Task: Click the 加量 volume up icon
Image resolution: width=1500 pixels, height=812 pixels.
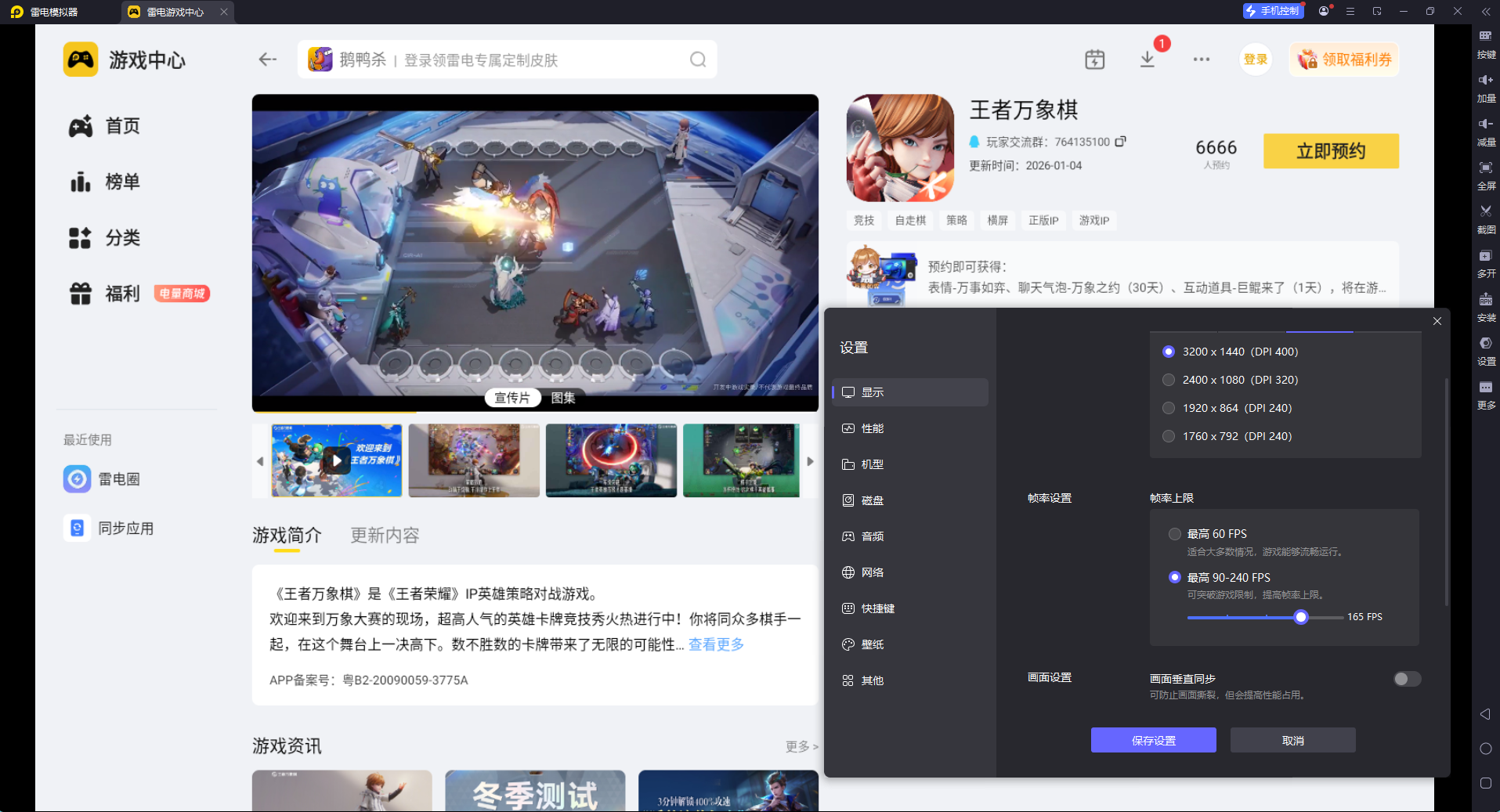Action: pyautogui.click(x=1485, y=80)
